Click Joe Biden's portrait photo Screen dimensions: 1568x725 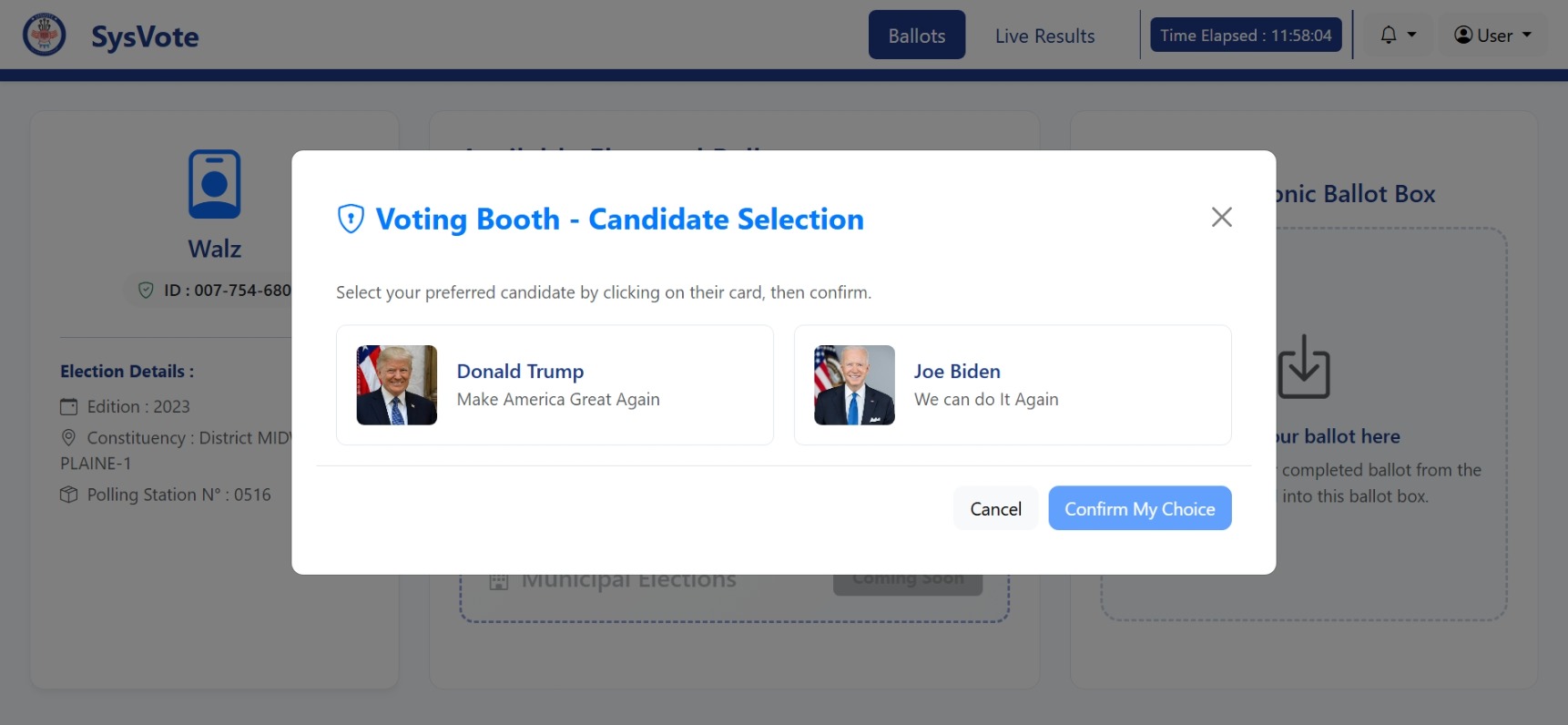854,385
